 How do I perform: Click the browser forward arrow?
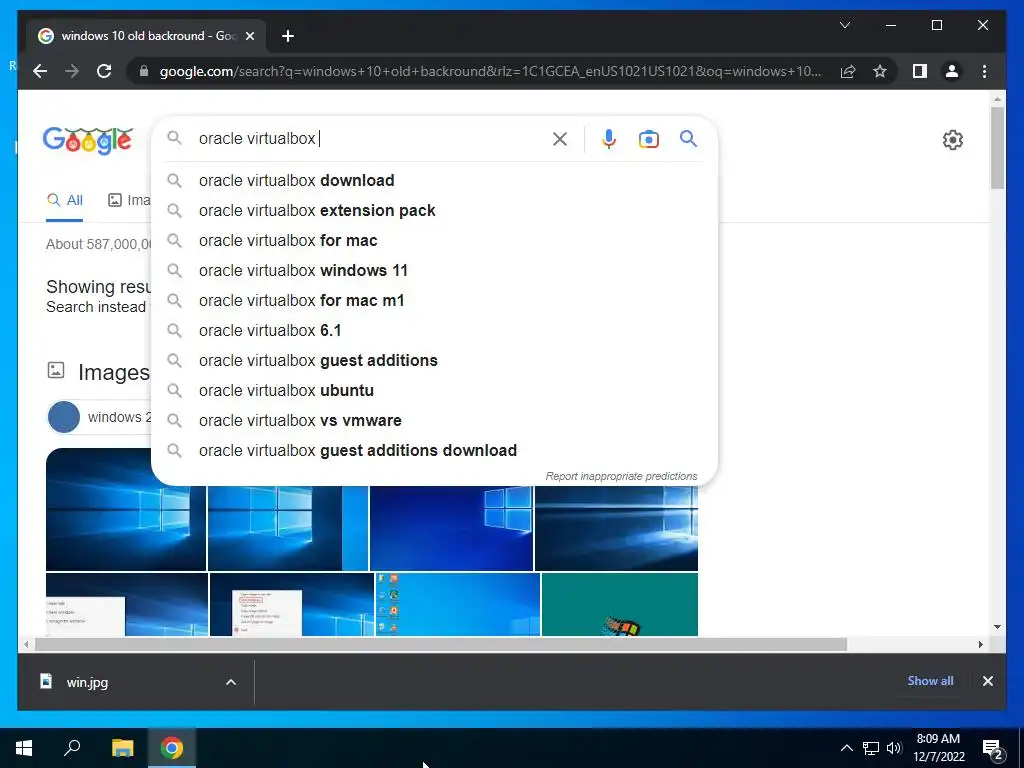click(x=72, y=71)
